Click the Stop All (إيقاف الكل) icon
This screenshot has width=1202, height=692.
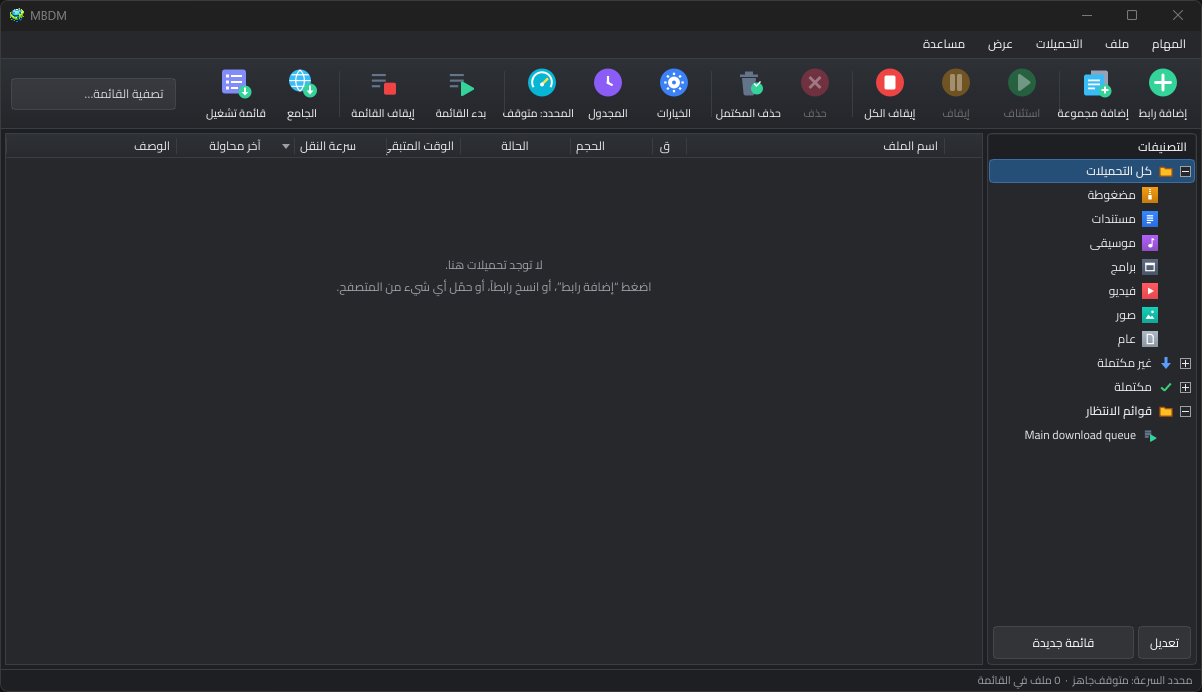tap(890, 83)
